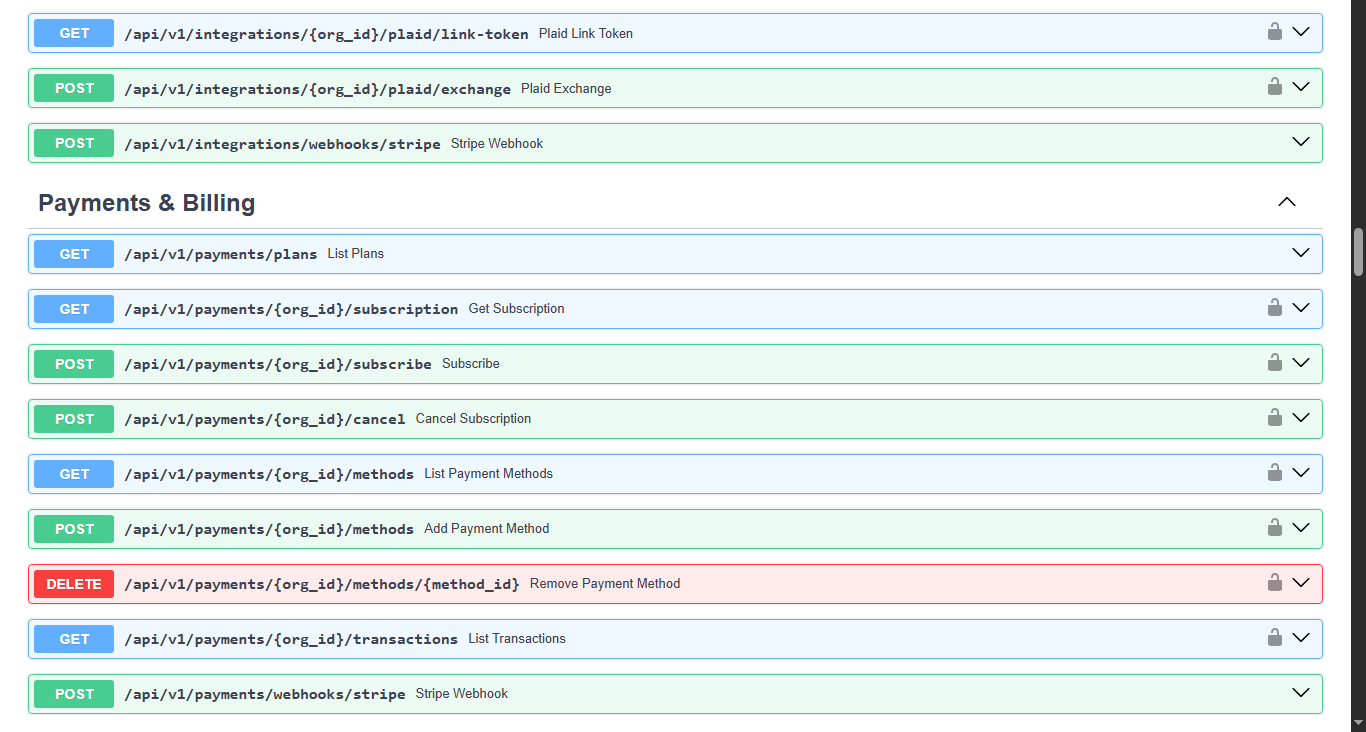
Task: Expand integrations Stripe Webhook chevron
Action: (1301, 142)
